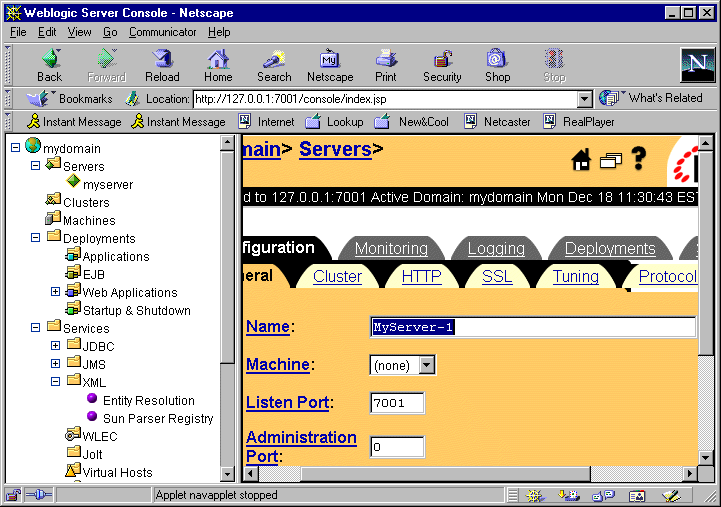
Task: Click Internet personal toolbar bookmark
Action: 266,121
